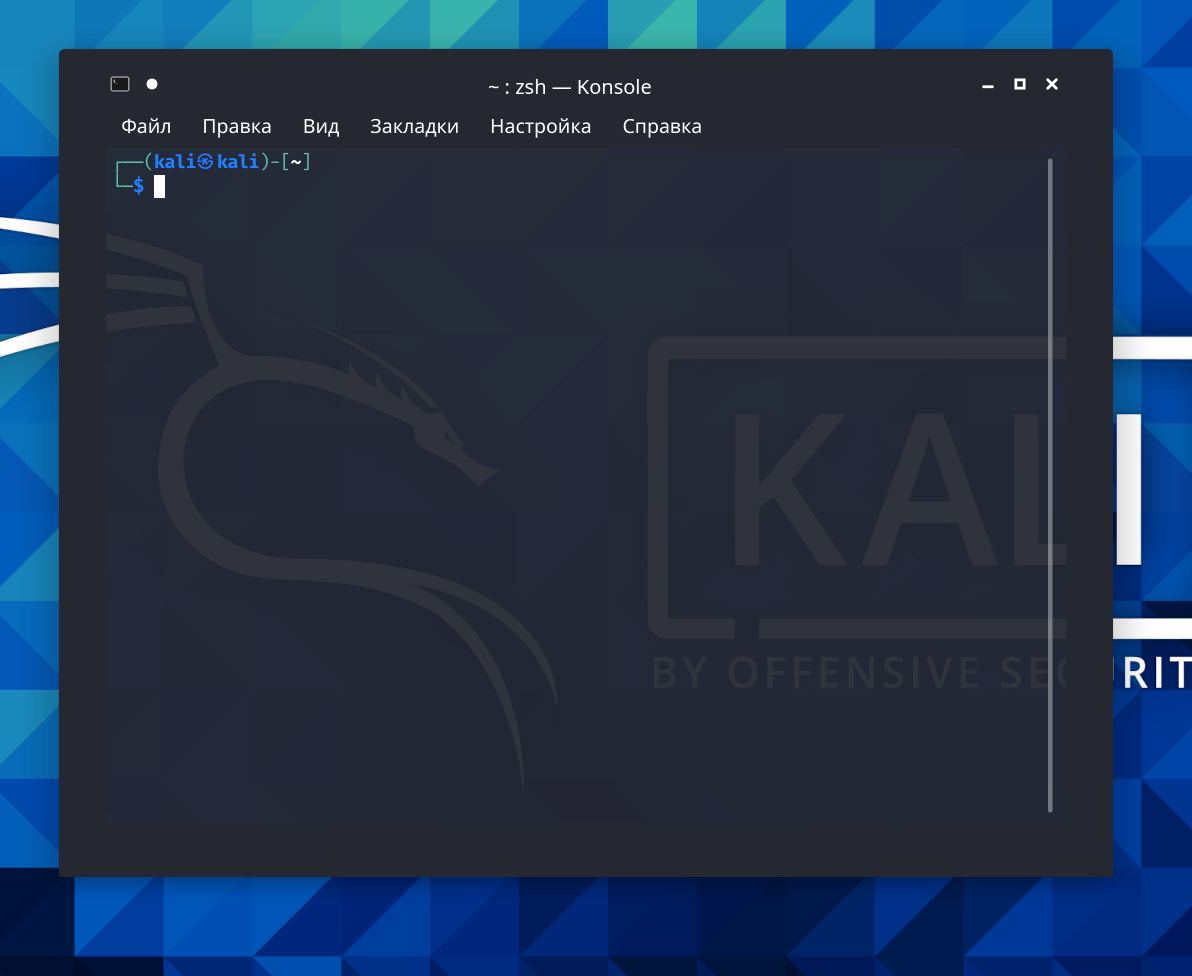Image resolution: width=1192 pixels, height=976 pixels.
Task: Click the terminal cursor after the $ prompt
Action: [160, 186]
